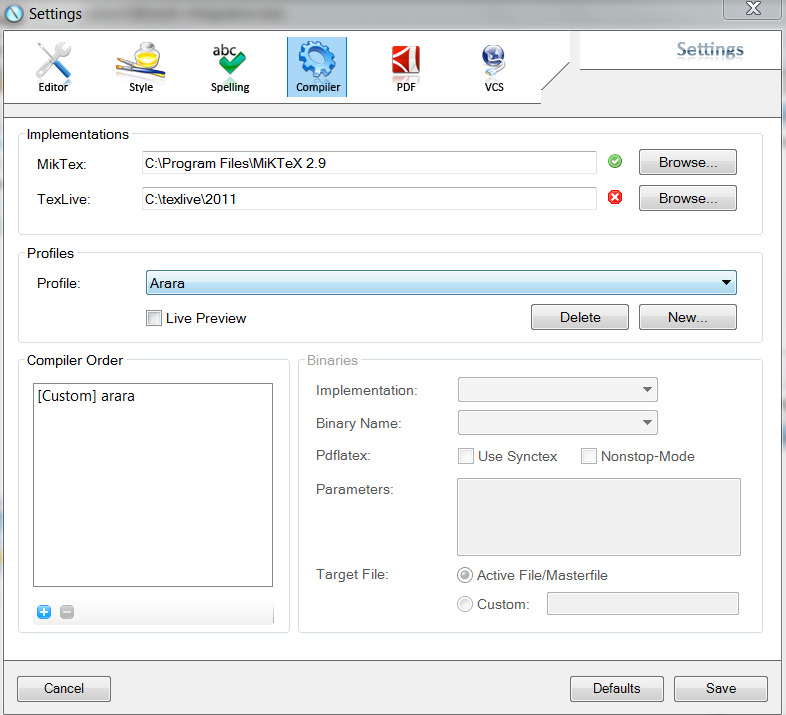The height and width of the screenshot is (715, 786).
Task: Click the green MikTex valid status icon
Action: point(615,161)
